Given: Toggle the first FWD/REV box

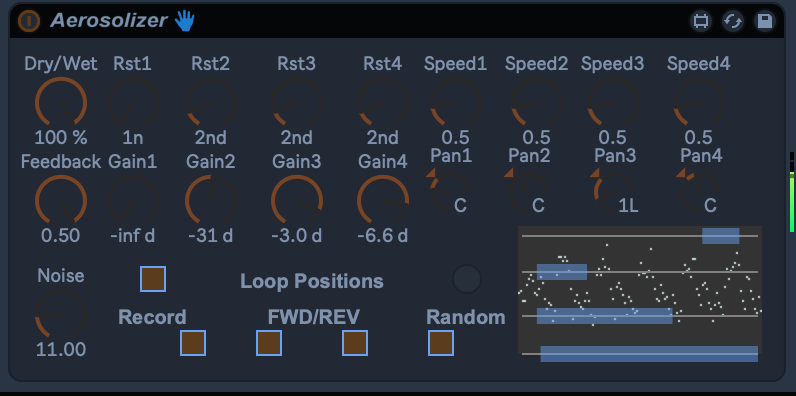Looking at the screenshot, I should tap(269, 343).
